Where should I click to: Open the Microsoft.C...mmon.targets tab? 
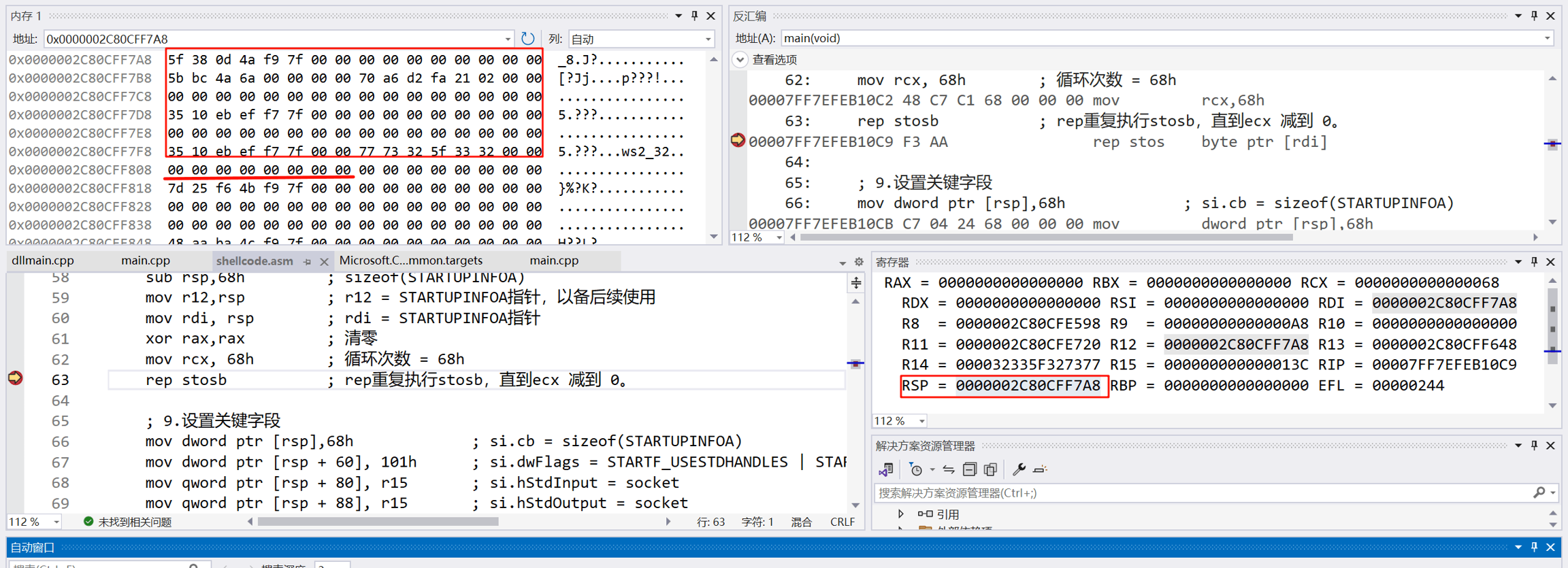coord(410,261)
